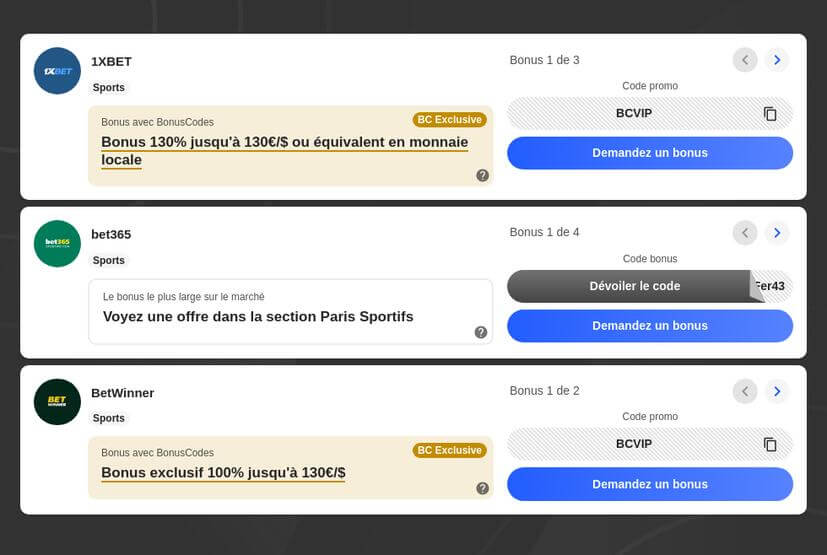The height and width of the screenshot is (555, 827).
Task: Click the 'Bonus 1 de 3' counter
Action: (x=544, y=60)
